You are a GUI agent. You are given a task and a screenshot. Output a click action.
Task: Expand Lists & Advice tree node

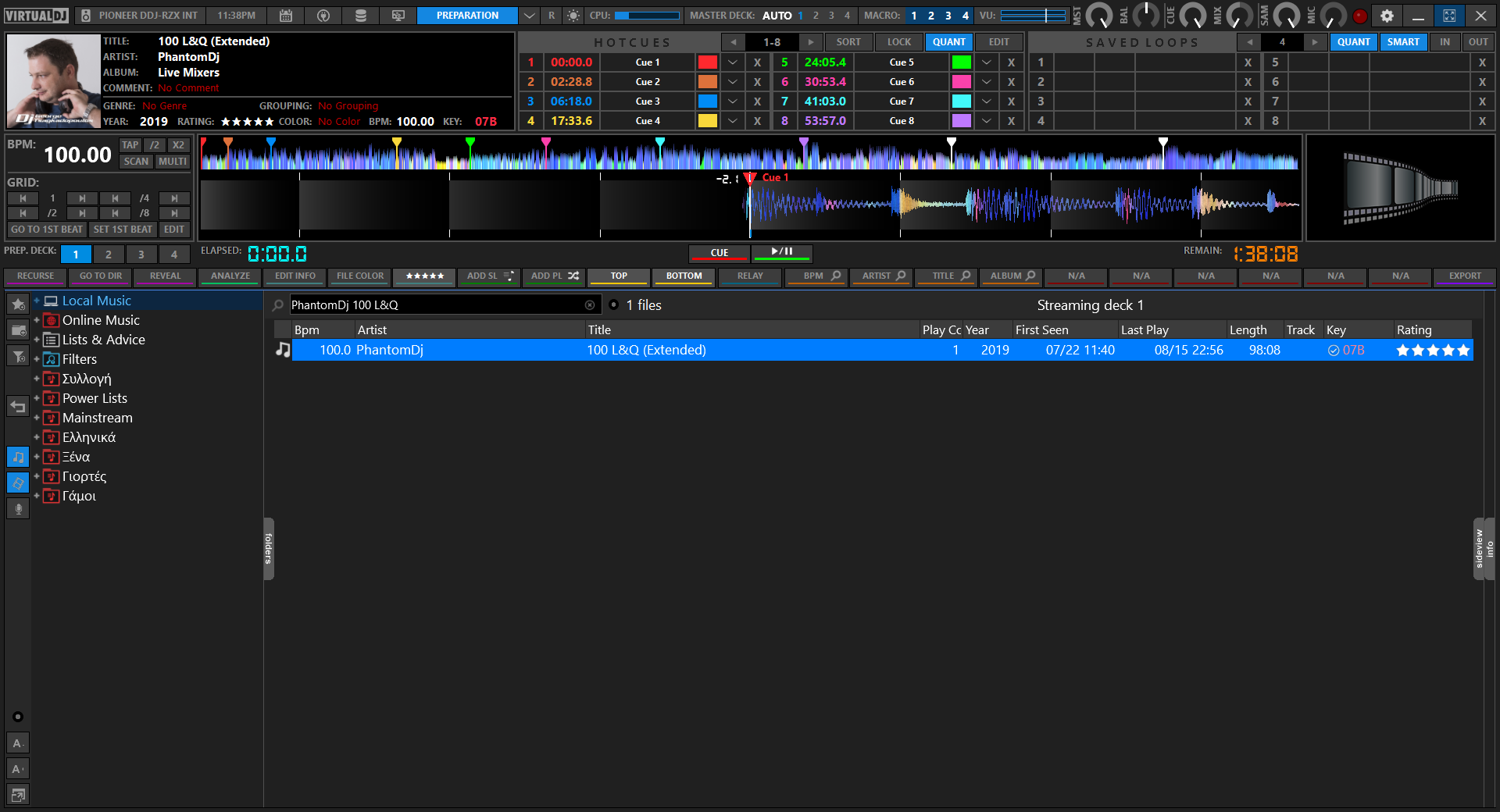(x=36, y=340)
